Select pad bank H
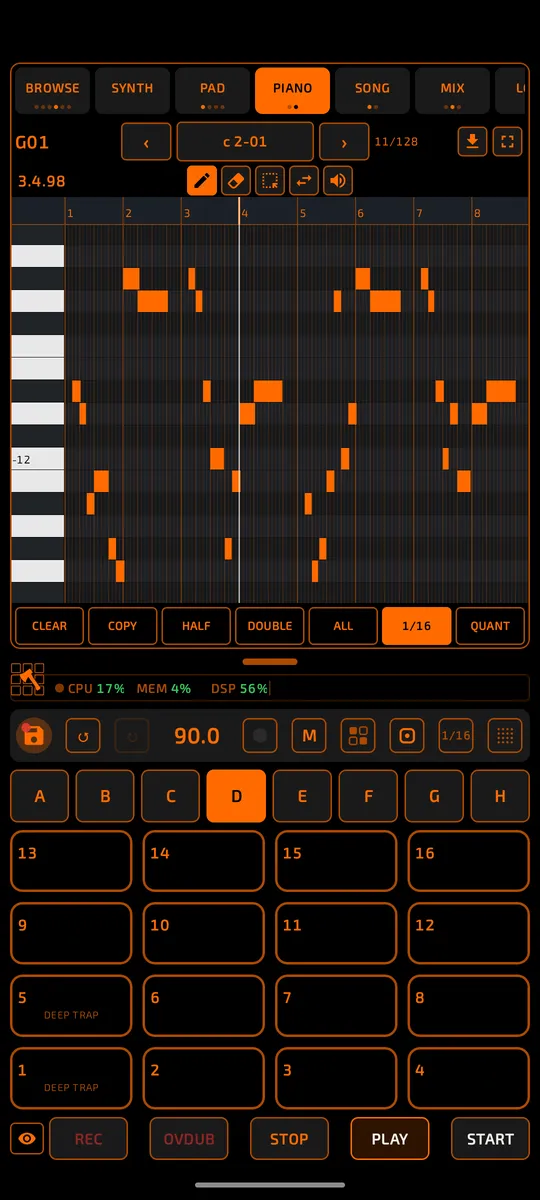Viewport: 540px width, 1200px height. [x=500, y=796]
